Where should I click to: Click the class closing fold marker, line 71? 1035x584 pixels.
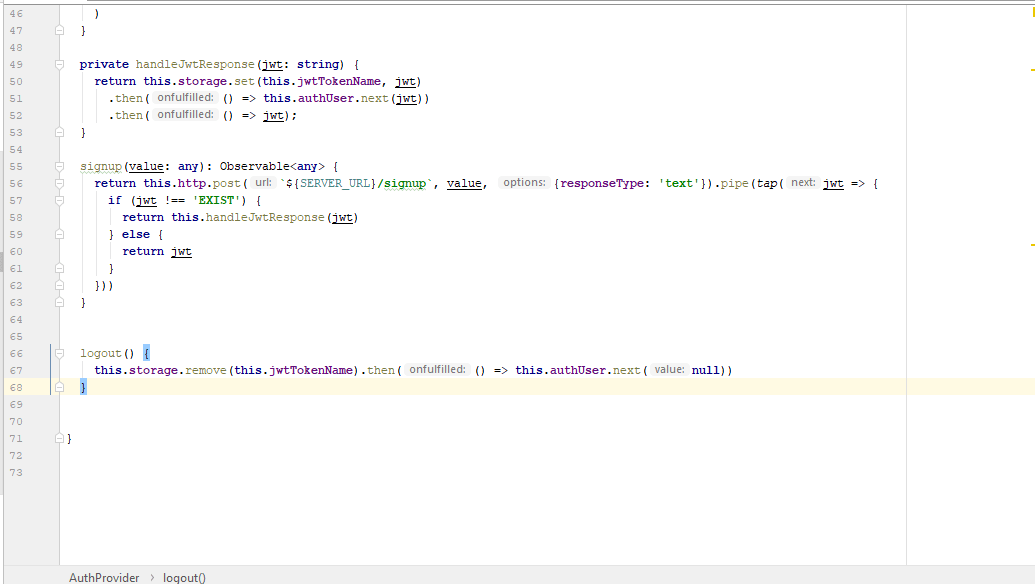(x=60, y=438)
